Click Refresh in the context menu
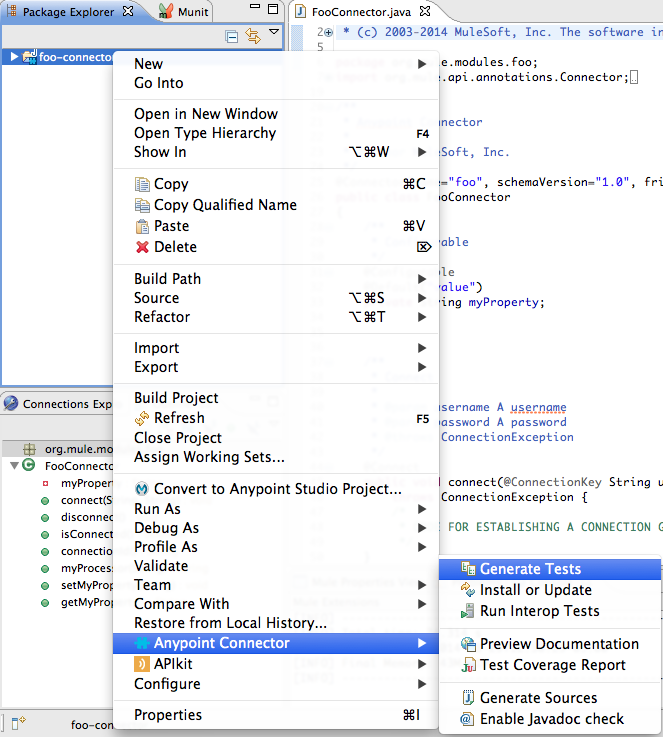663x737 pixels. click(x=179, y=418)
